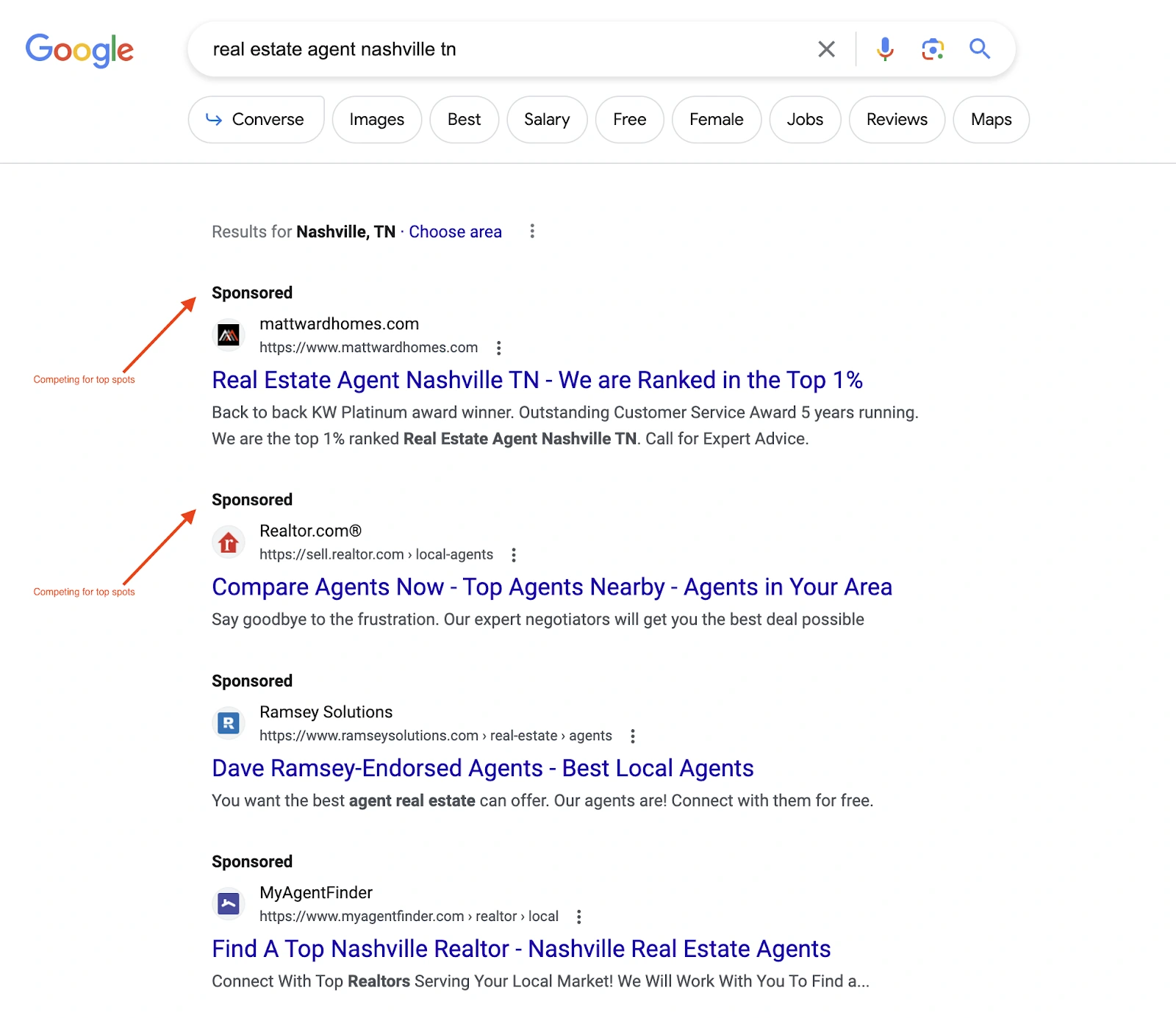
Task: Open three-dot menu for mattwardhomes.com ad
Action: click(x=499, y=348)
